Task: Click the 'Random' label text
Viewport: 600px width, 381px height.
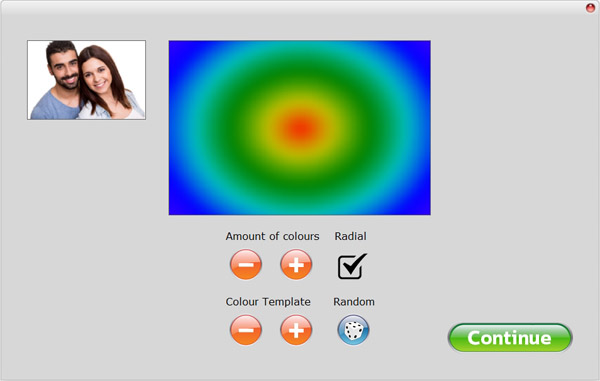Action: (354, 302)
